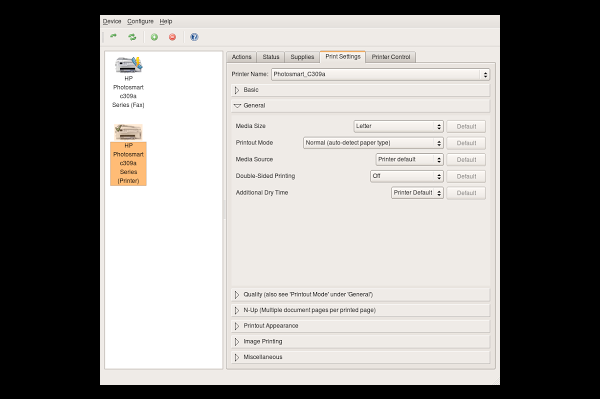
Task: Open help with the blue question icon
Action: [x=194, y=37]
